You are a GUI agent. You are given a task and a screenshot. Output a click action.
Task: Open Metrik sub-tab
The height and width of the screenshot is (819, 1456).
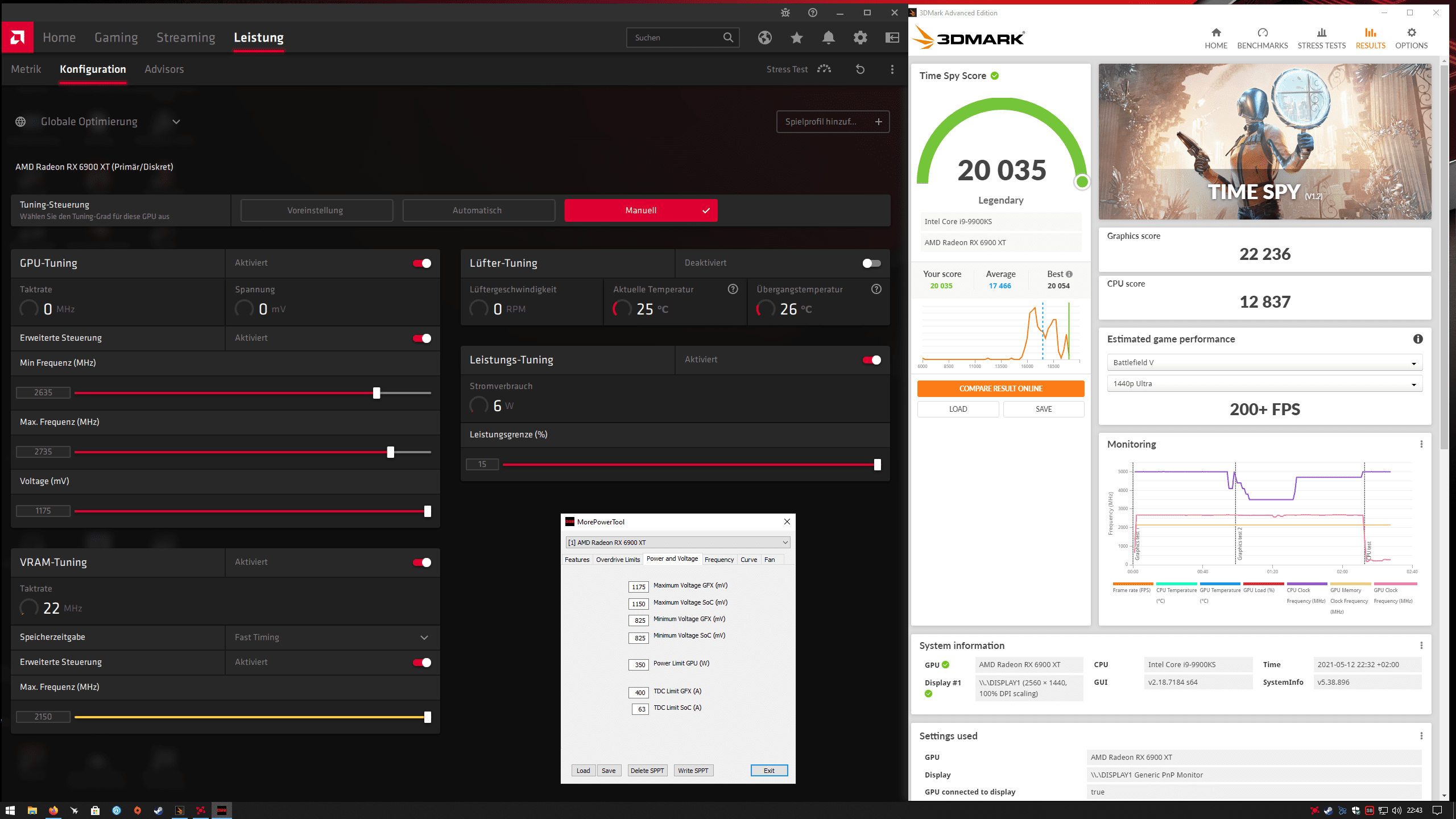26,69
